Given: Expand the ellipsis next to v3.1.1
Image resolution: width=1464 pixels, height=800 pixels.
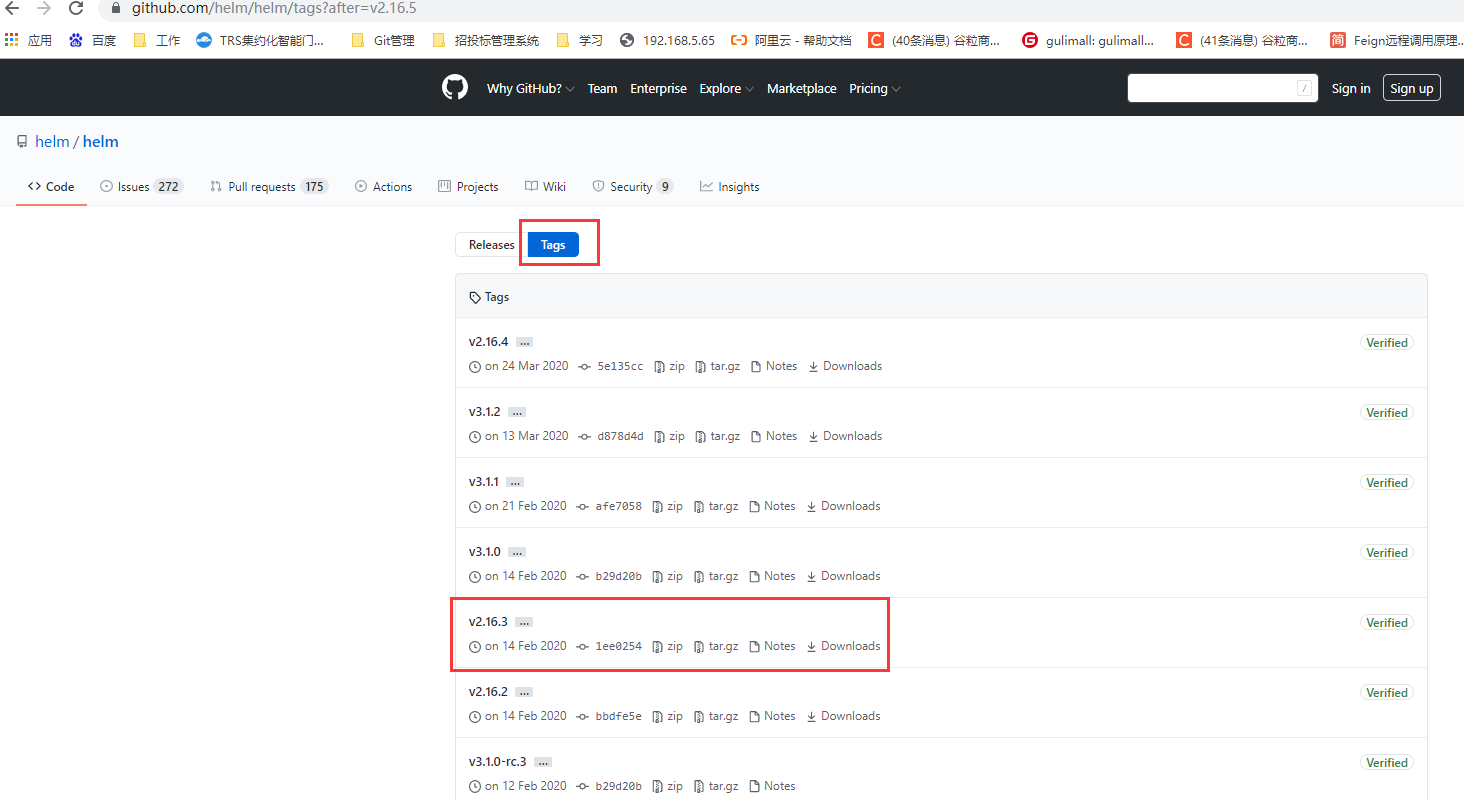Looking at the screenshot, I should [514, 482].
